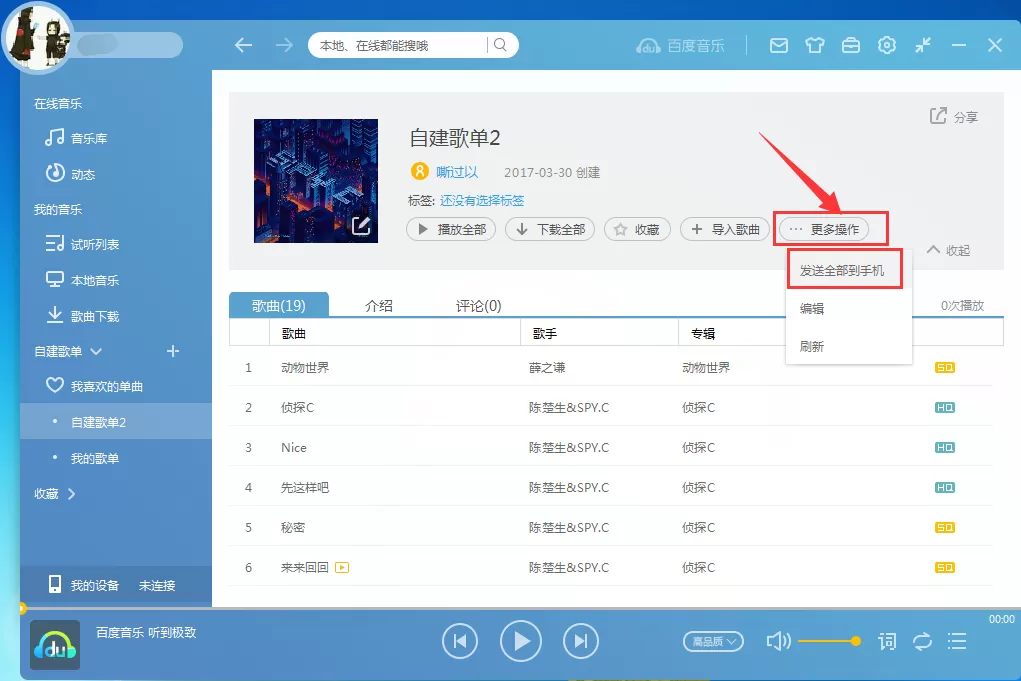Image resolution: width=1021 pixels, height=681 pixels.
Task: Play the MV icon beside 来来回回
Action: coord(342,567)
